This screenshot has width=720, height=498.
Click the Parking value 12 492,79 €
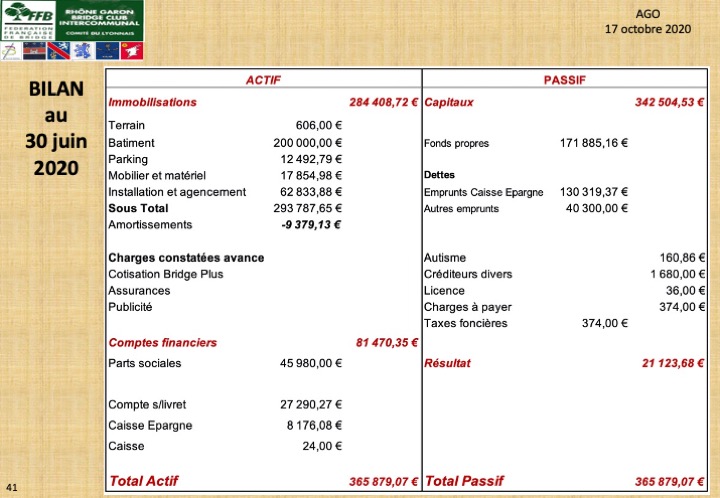pyautogui.click(x=311, y=159)
